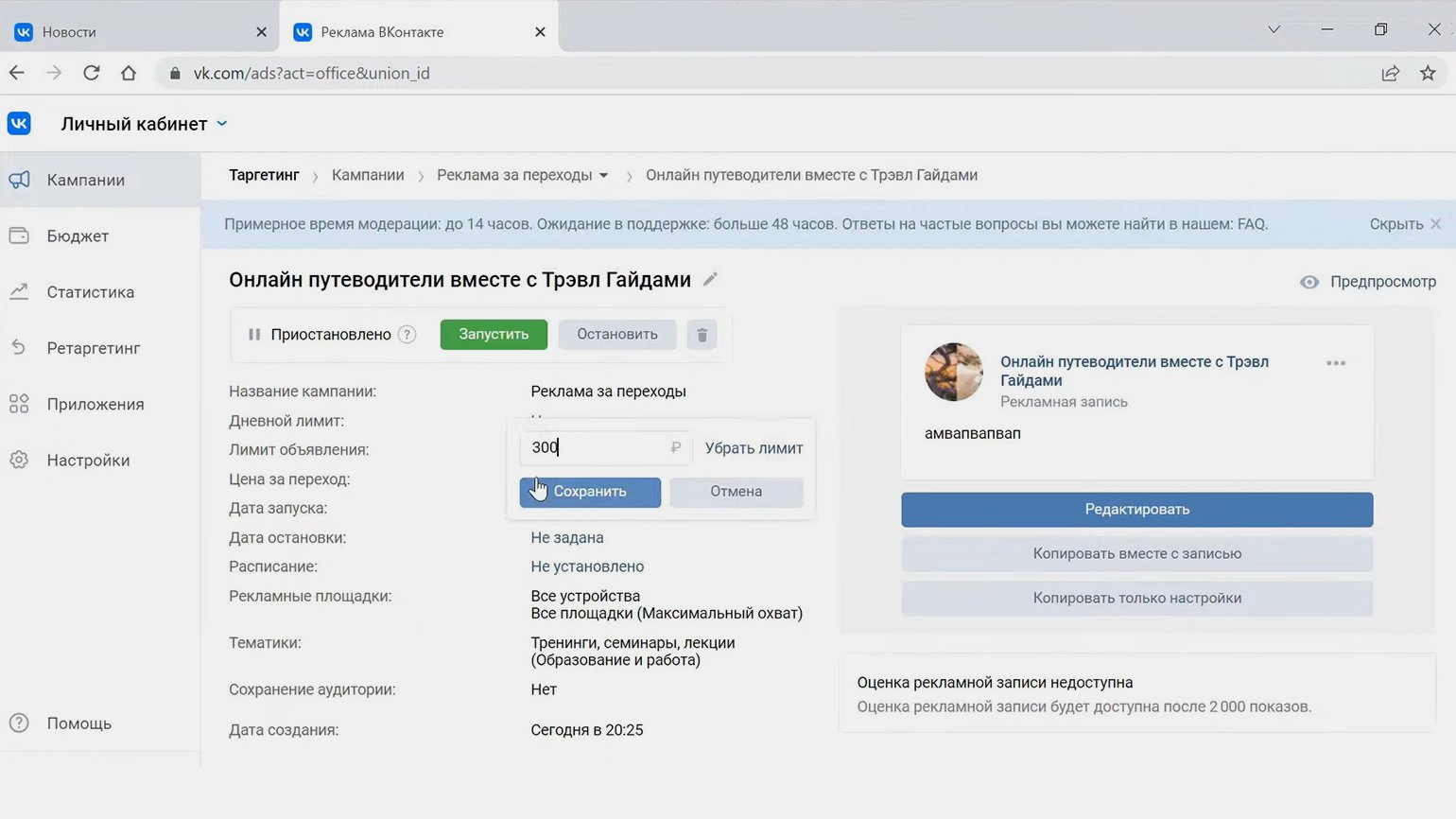Edit ad title with pencil icon
The height and width of the screenshot is (819, 1456).
point(710,279)
